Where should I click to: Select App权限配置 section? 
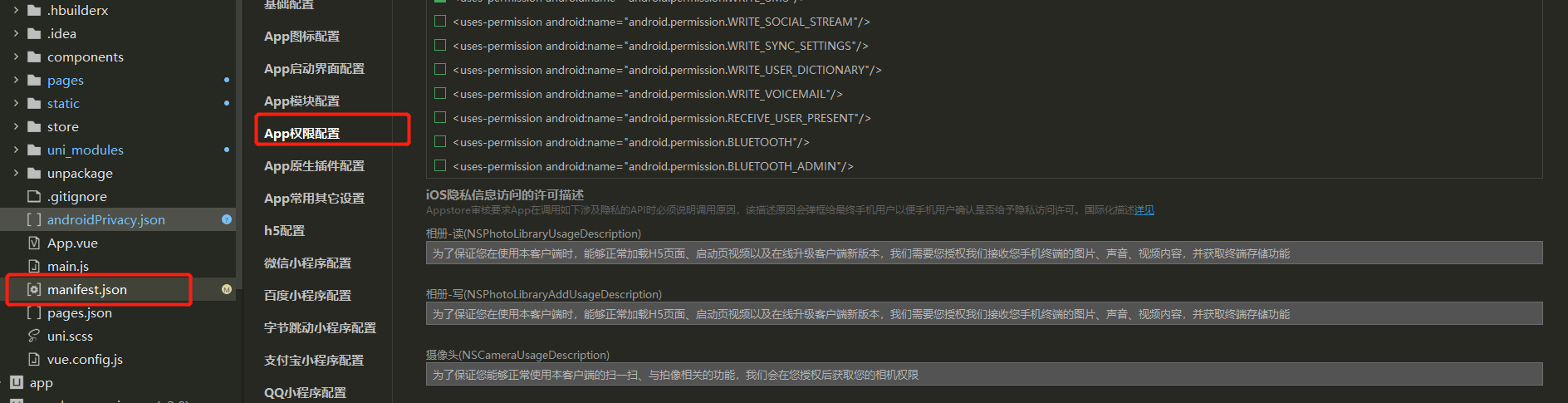301,134
